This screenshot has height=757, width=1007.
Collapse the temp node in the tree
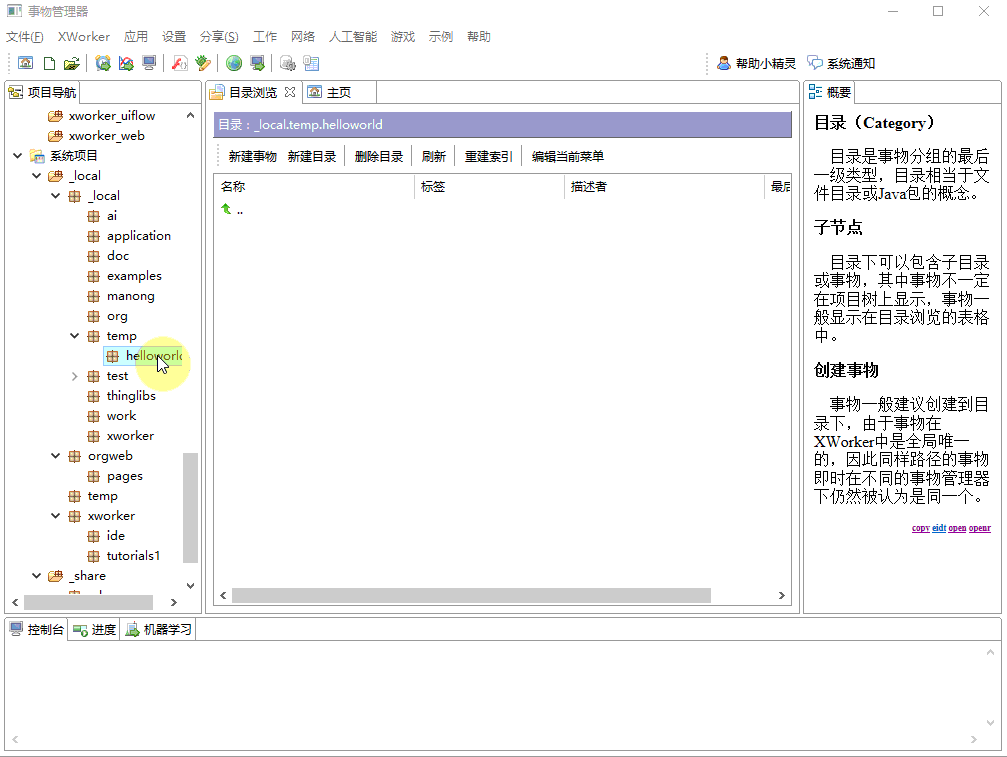(75, 336)
